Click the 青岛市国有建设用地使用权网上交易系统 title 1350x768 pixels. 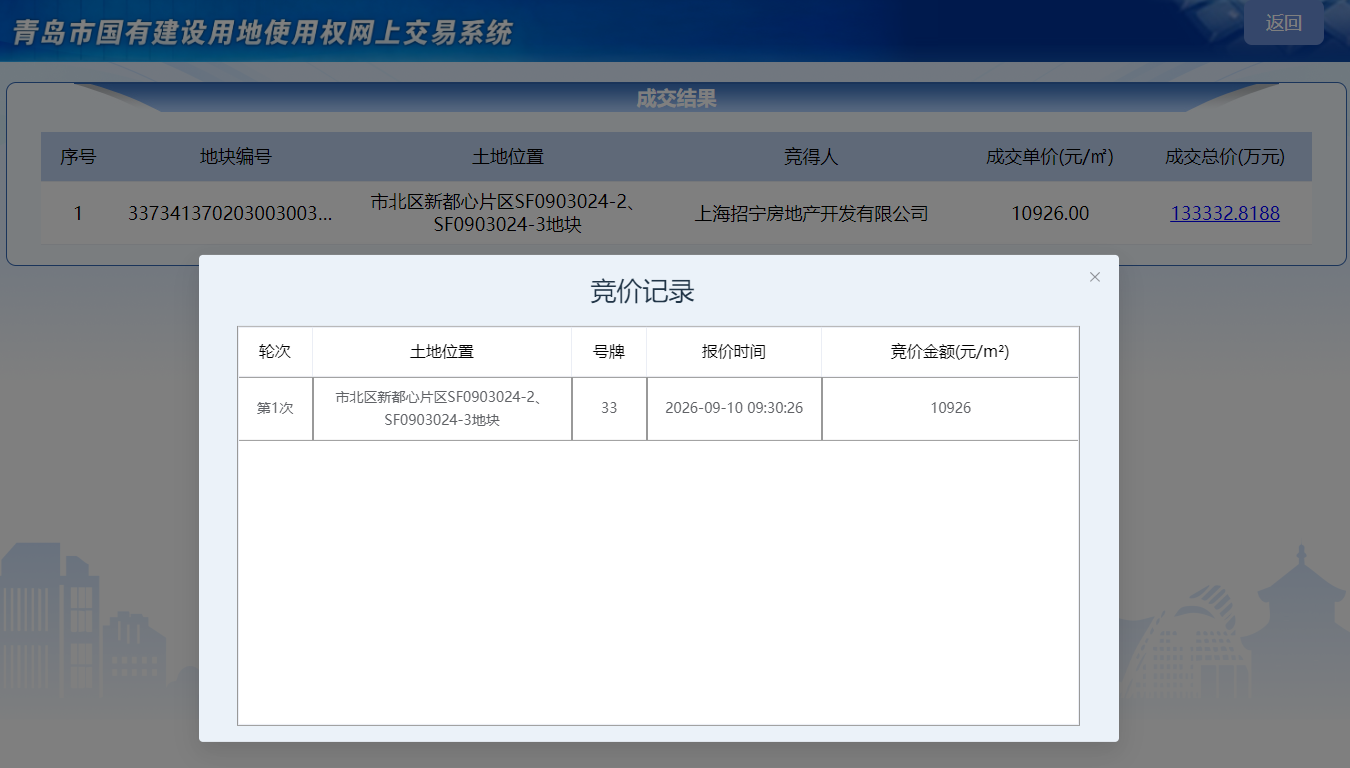[262, 33]
